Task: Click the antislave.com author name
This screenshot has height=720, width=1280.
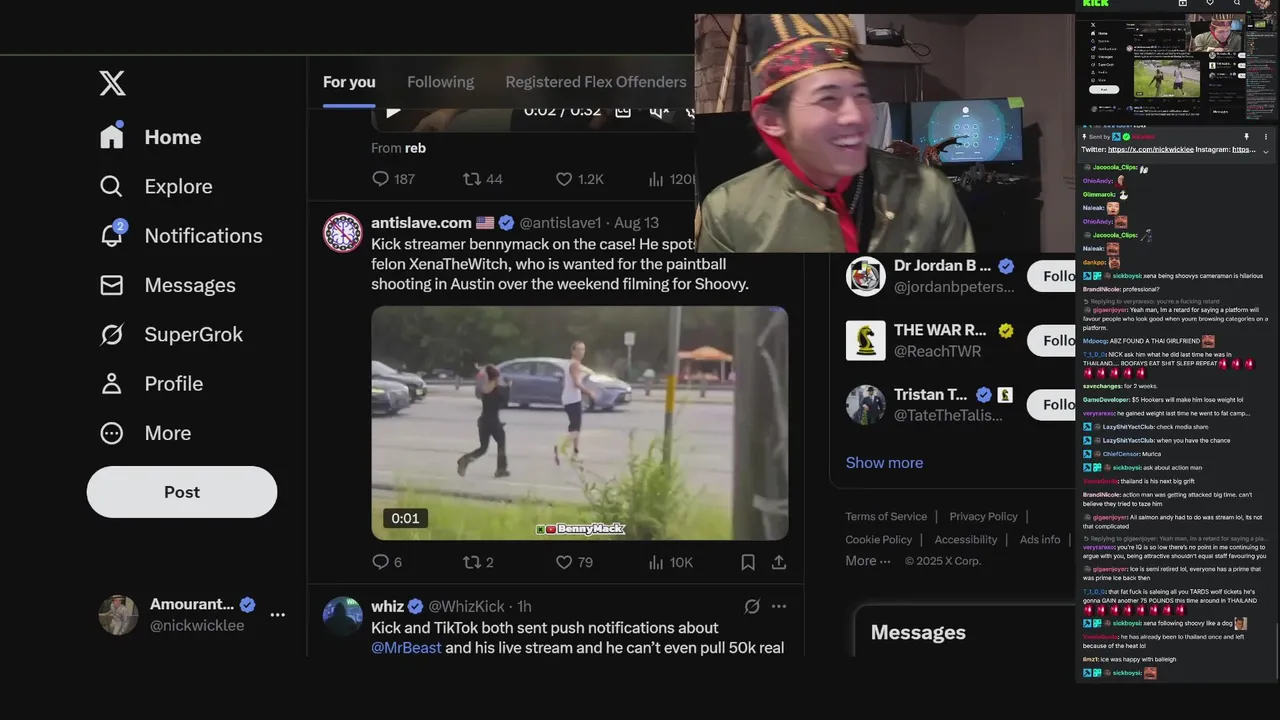Action: 421,222
